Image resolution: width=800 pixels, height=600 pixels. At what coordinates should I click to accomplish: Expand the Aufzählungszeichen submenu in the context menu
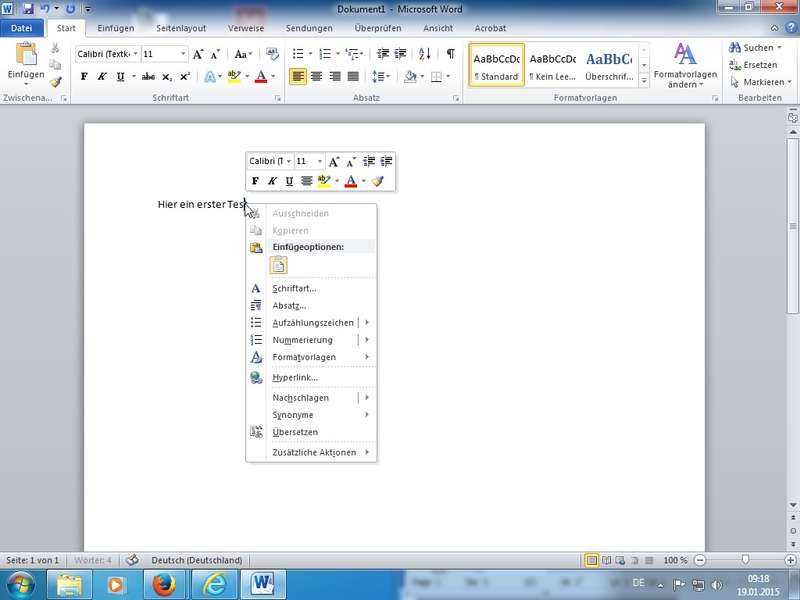367,323
